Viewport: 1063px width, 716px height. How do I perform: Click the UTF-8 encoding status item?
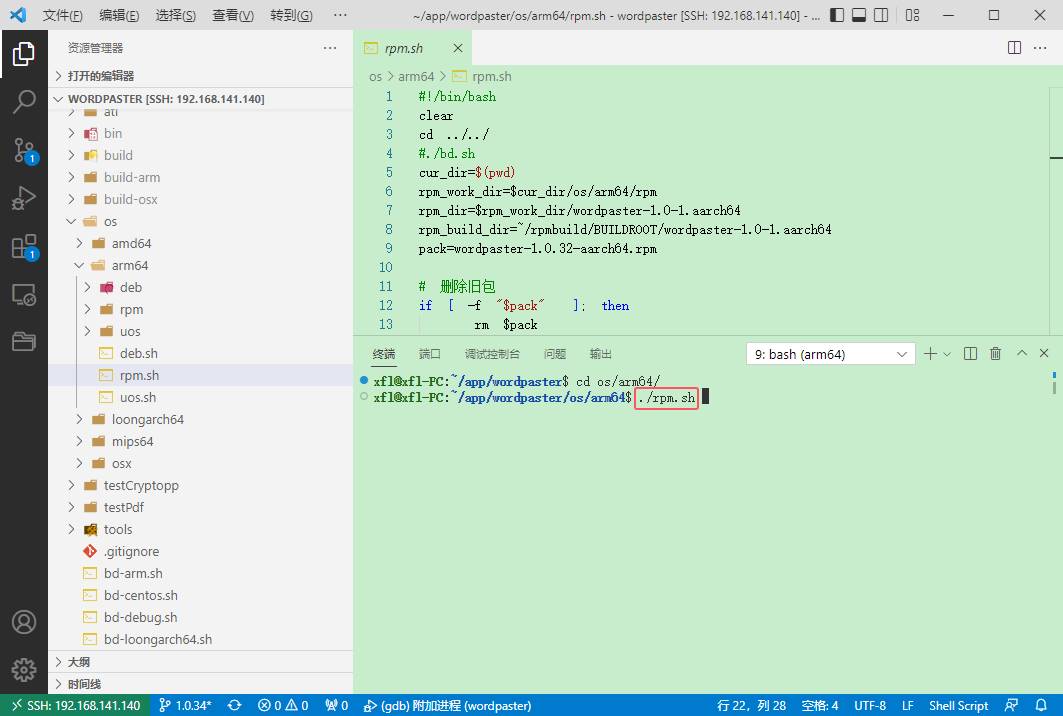[870, 705]
